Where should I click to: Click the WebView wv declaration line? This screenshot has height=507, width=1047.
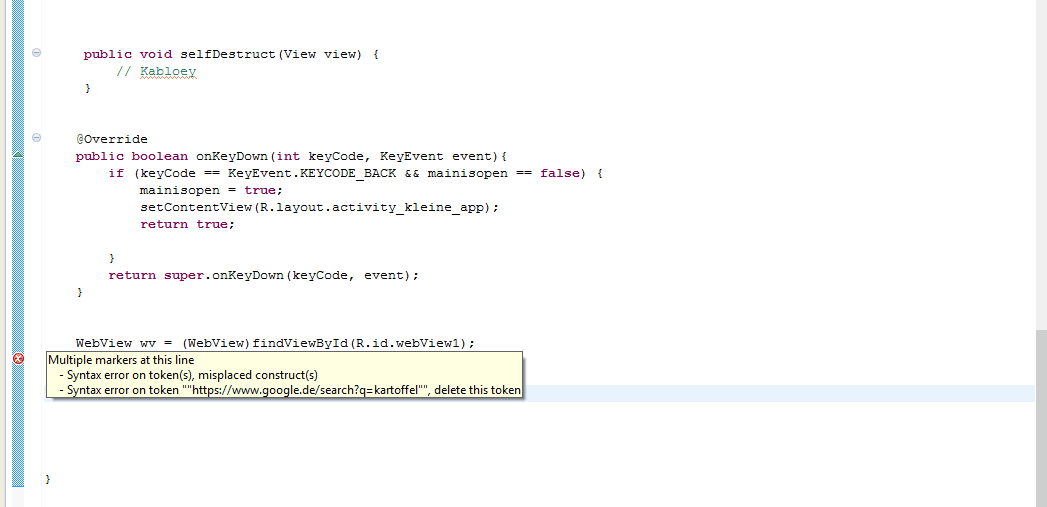point(275,343)
